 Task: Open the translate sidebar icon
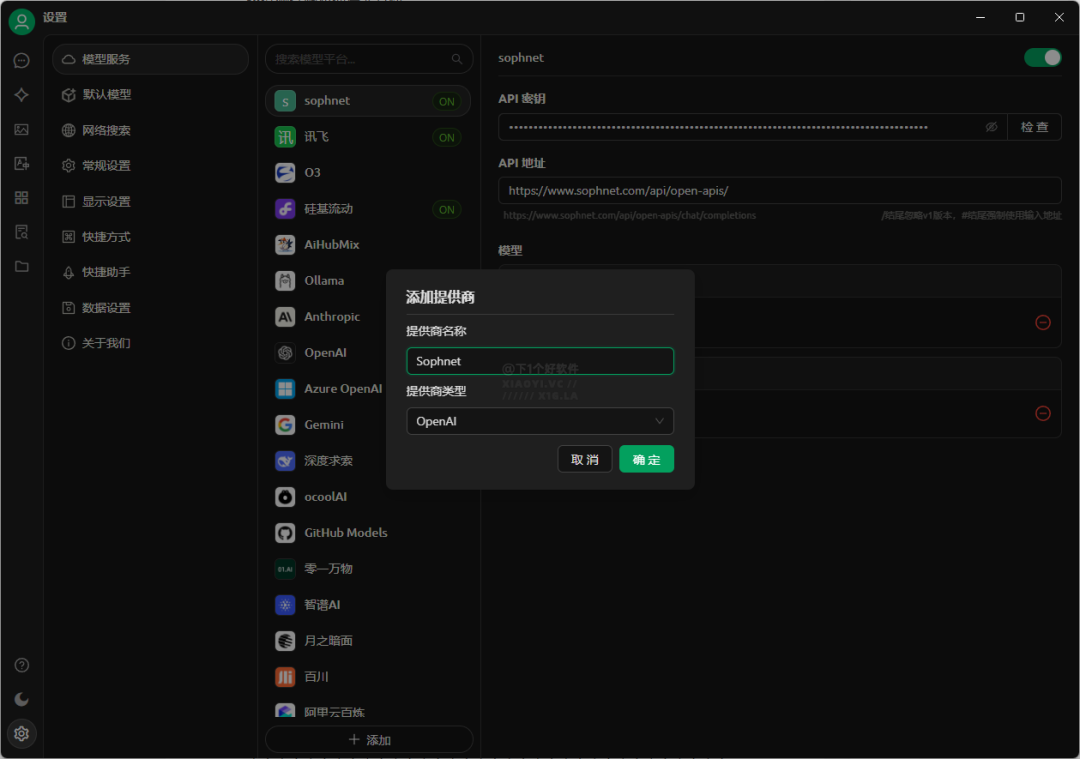(21, 164)
